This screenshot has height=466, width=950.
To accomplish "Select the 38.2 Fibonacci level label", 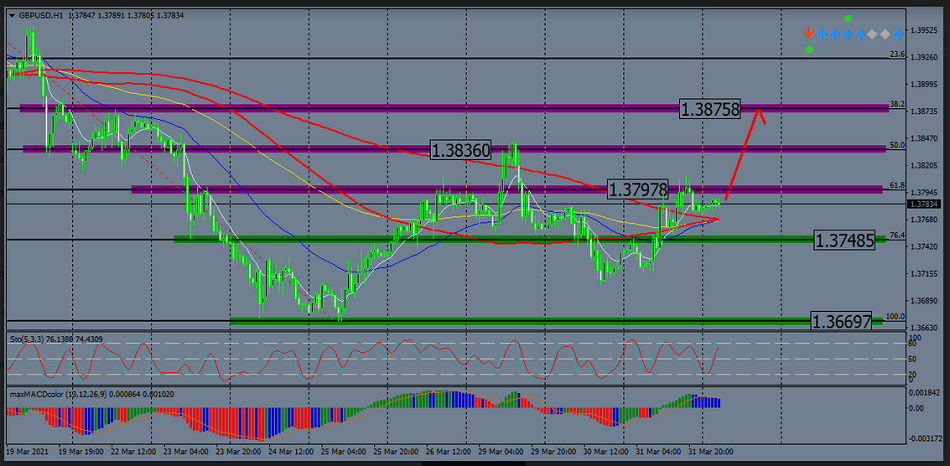I will click(897, 104).
